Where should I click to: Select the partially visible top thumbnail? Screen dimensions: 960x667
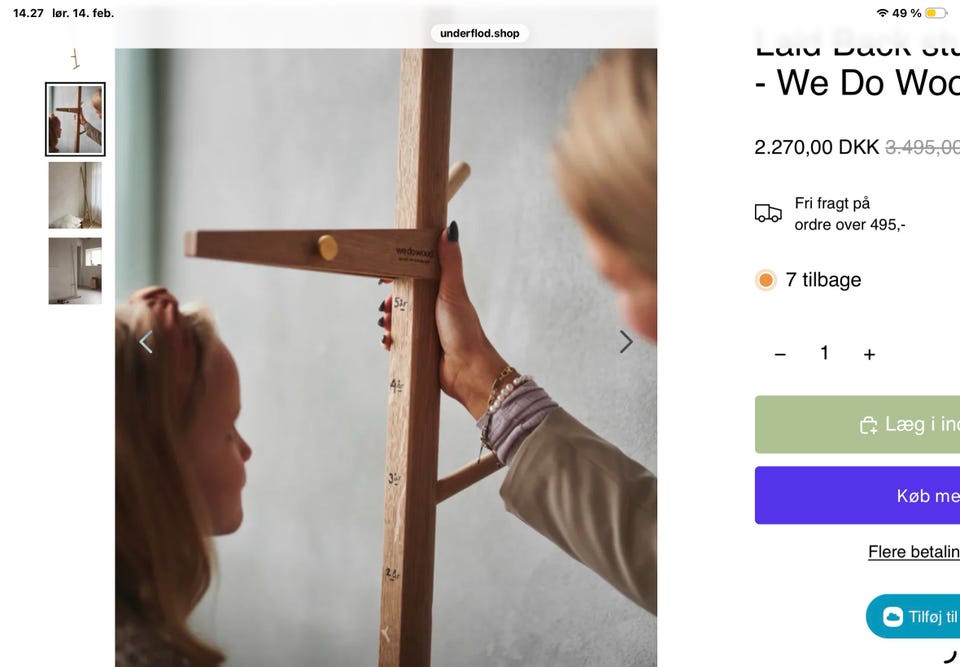coord(75,59)
